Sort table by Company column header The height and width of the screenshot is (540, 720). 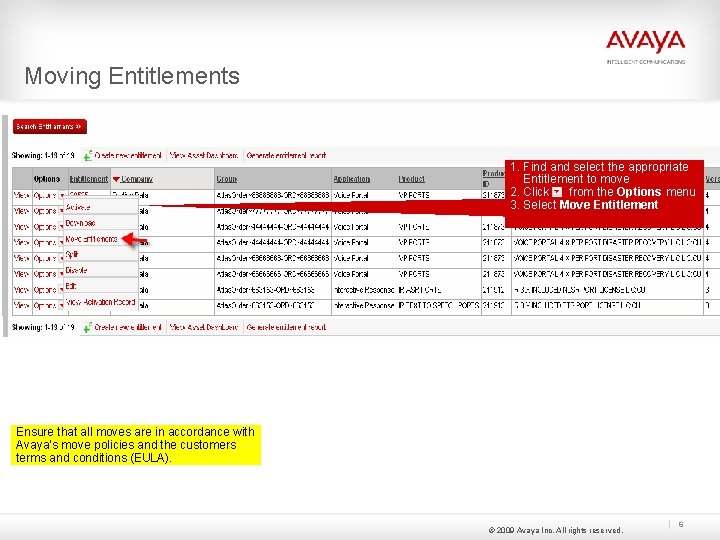[x=137, y=179]
